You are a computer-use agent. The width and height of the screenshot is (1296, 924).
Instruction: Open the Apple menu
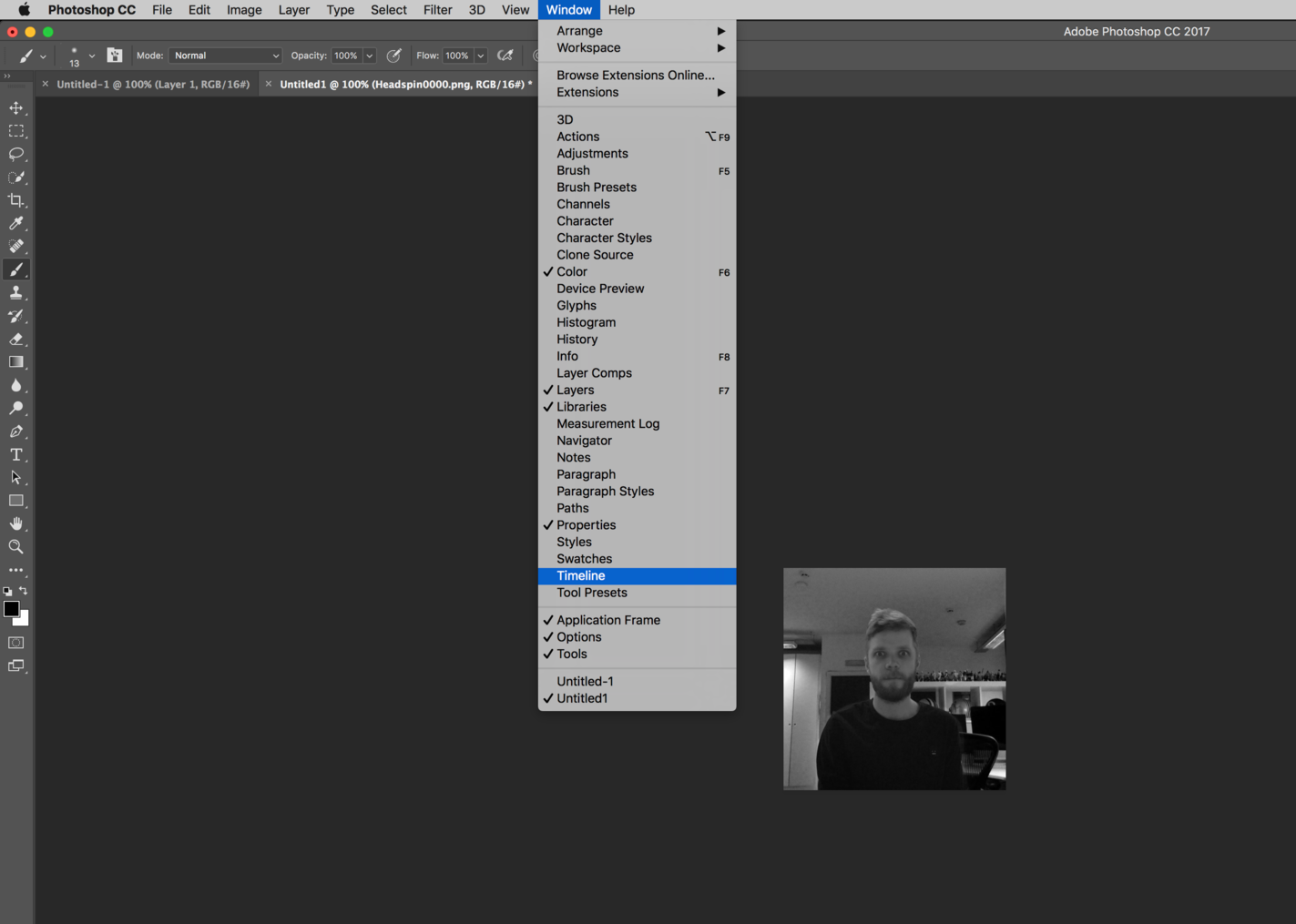coord(24,10)
